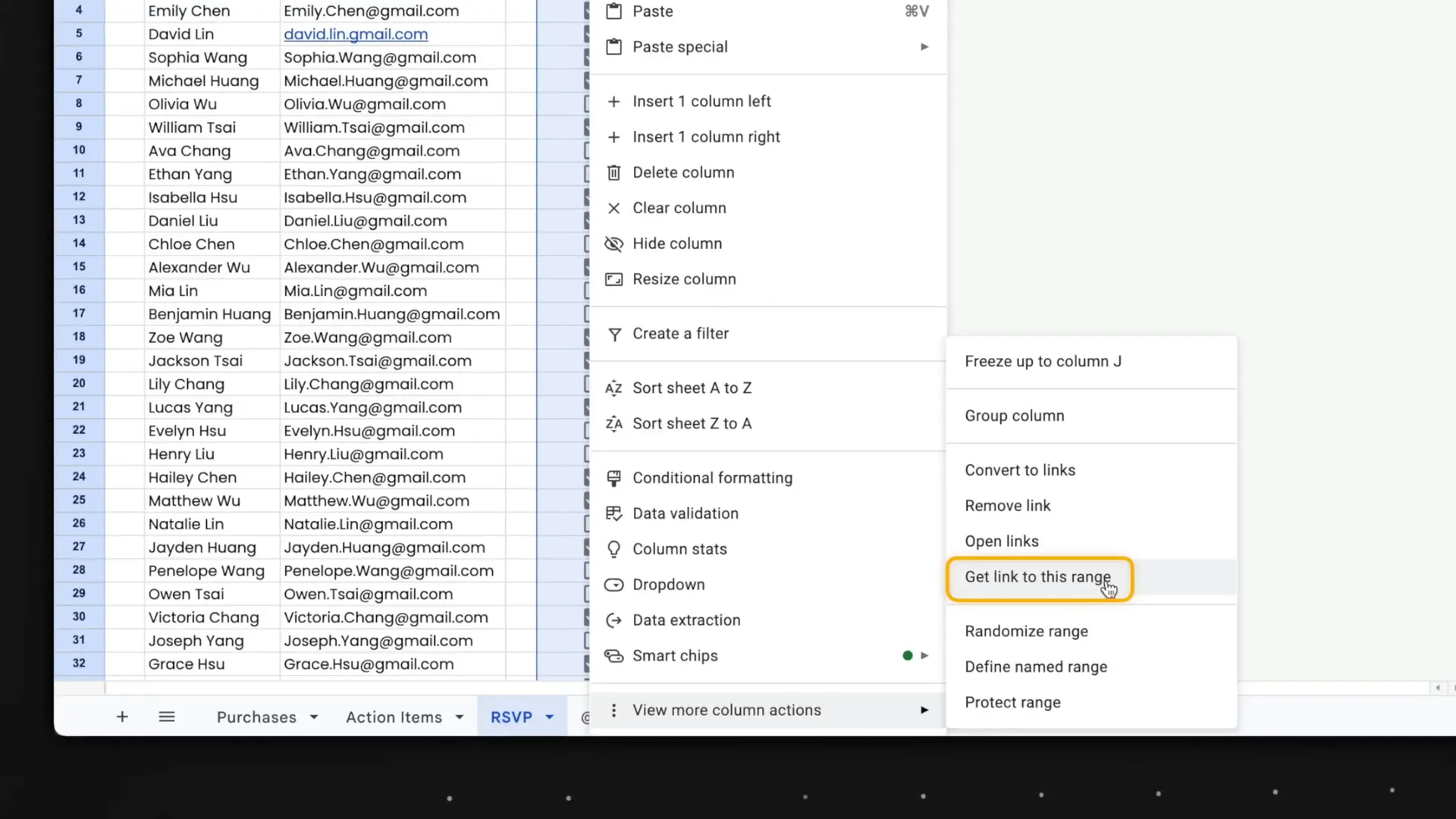
Task: Expand the Paste special submenu arrow
Action: 924,47
